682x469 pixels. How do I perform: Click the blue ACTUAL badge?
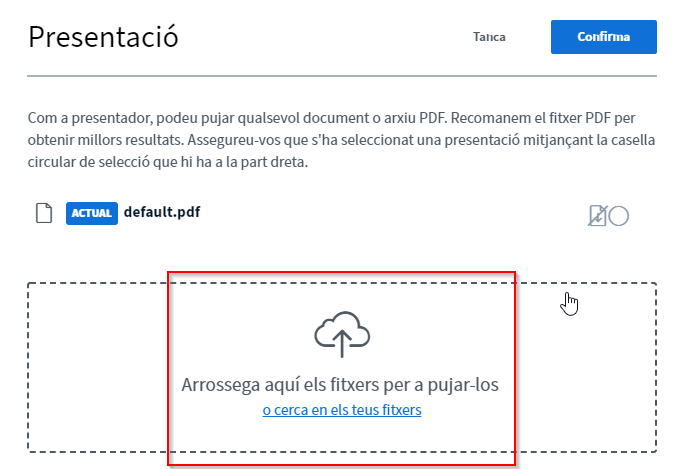(91, 213)
